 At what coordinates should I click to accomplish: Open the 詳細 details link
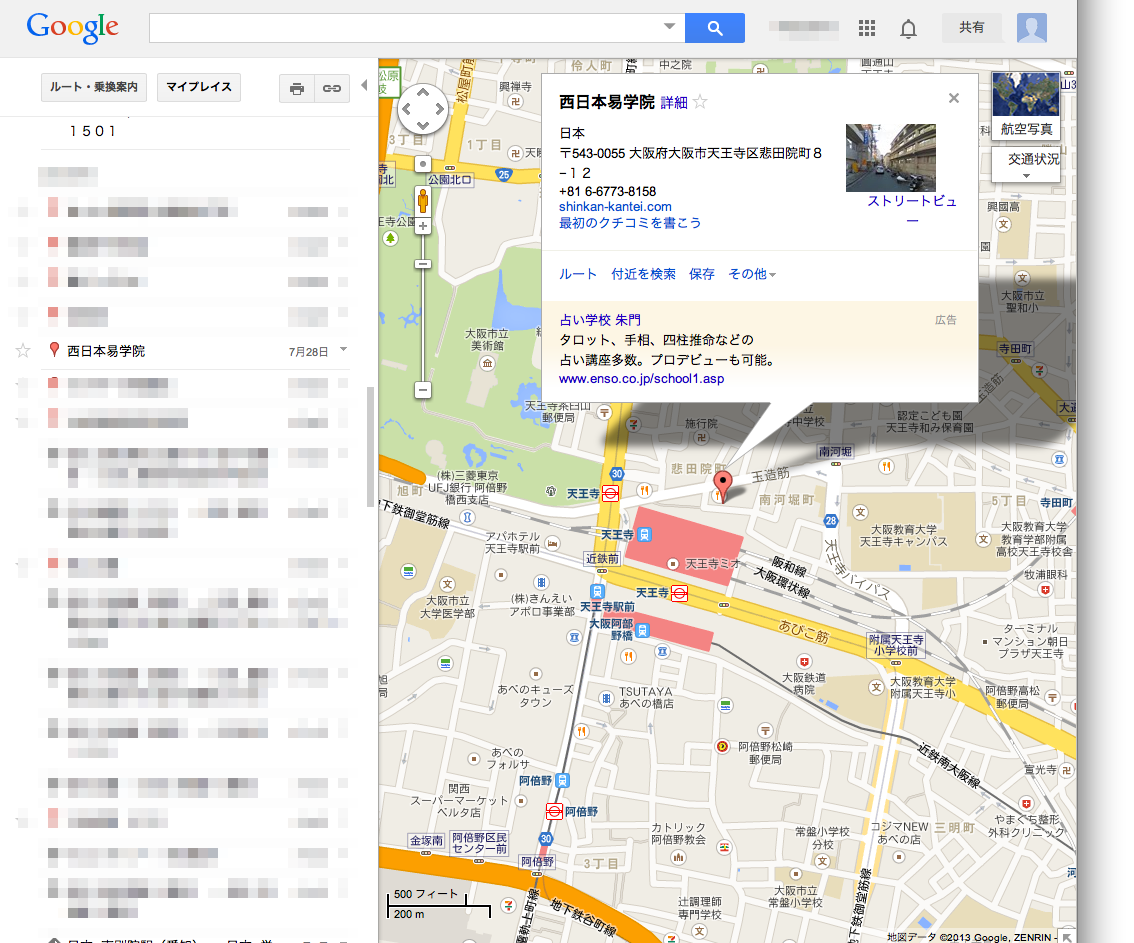pos(674,103)
